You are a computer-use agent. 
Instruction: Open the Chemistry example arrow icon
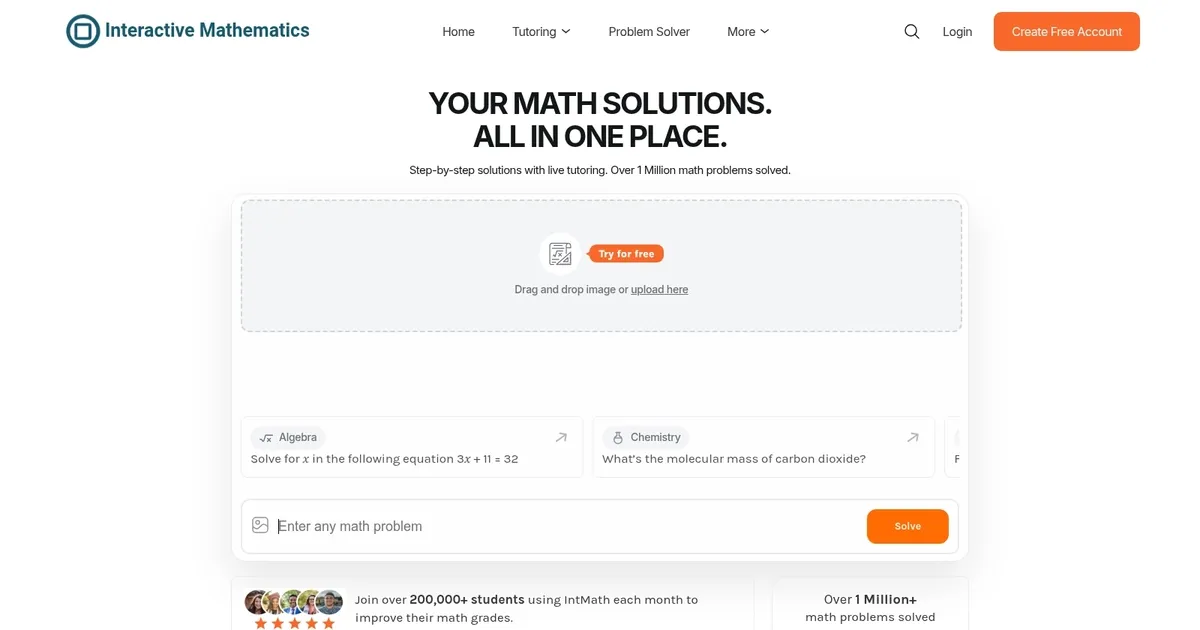tap(912, 438)
